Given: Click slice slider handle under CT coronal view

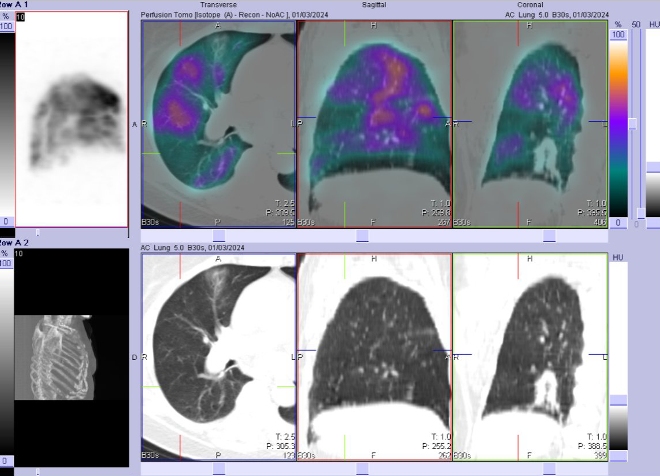Looking at the screenshot, I should pos(549,469).
